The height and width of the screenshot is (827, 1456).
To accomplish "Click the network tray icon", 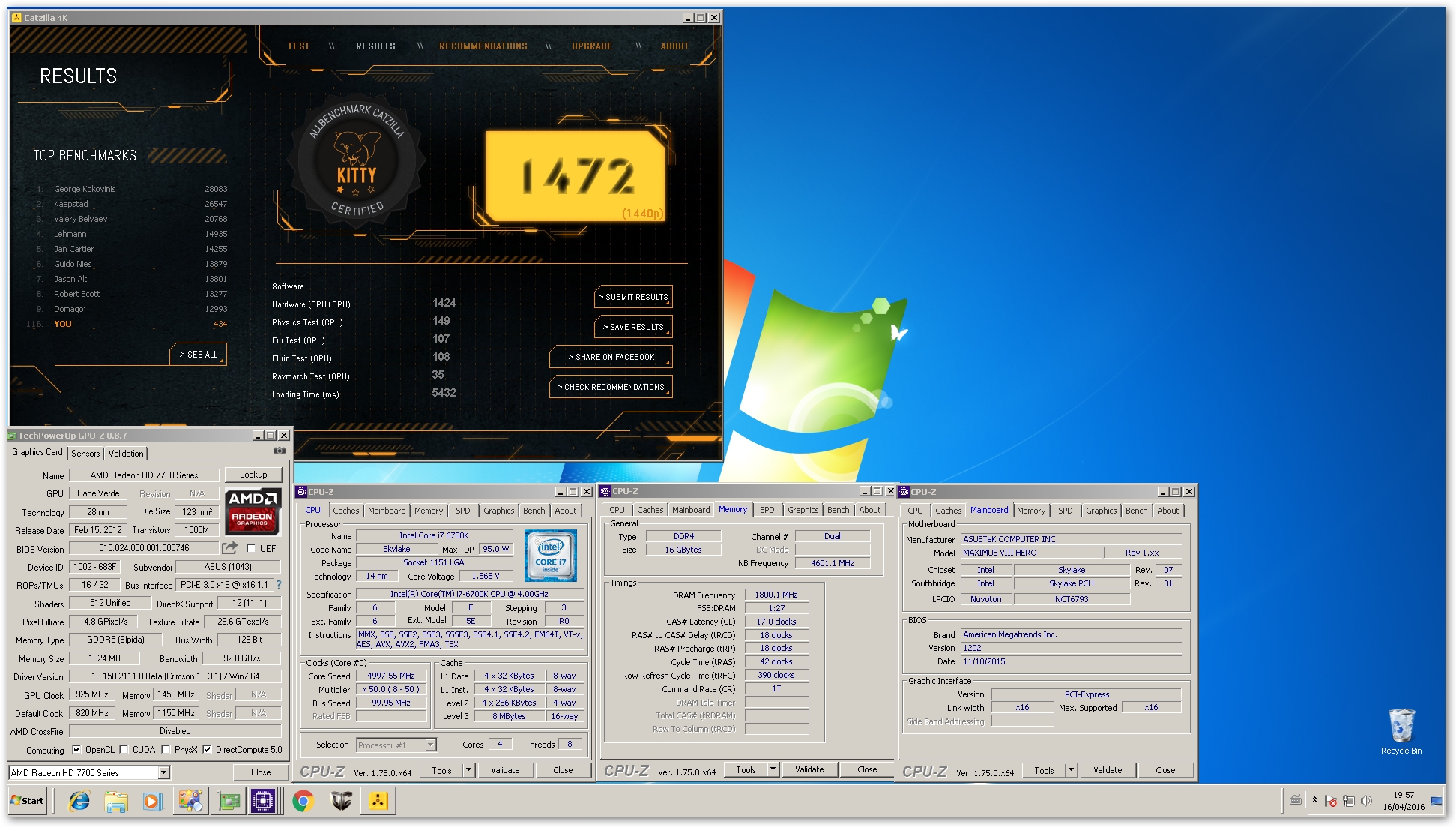I will coord(1349,801).
